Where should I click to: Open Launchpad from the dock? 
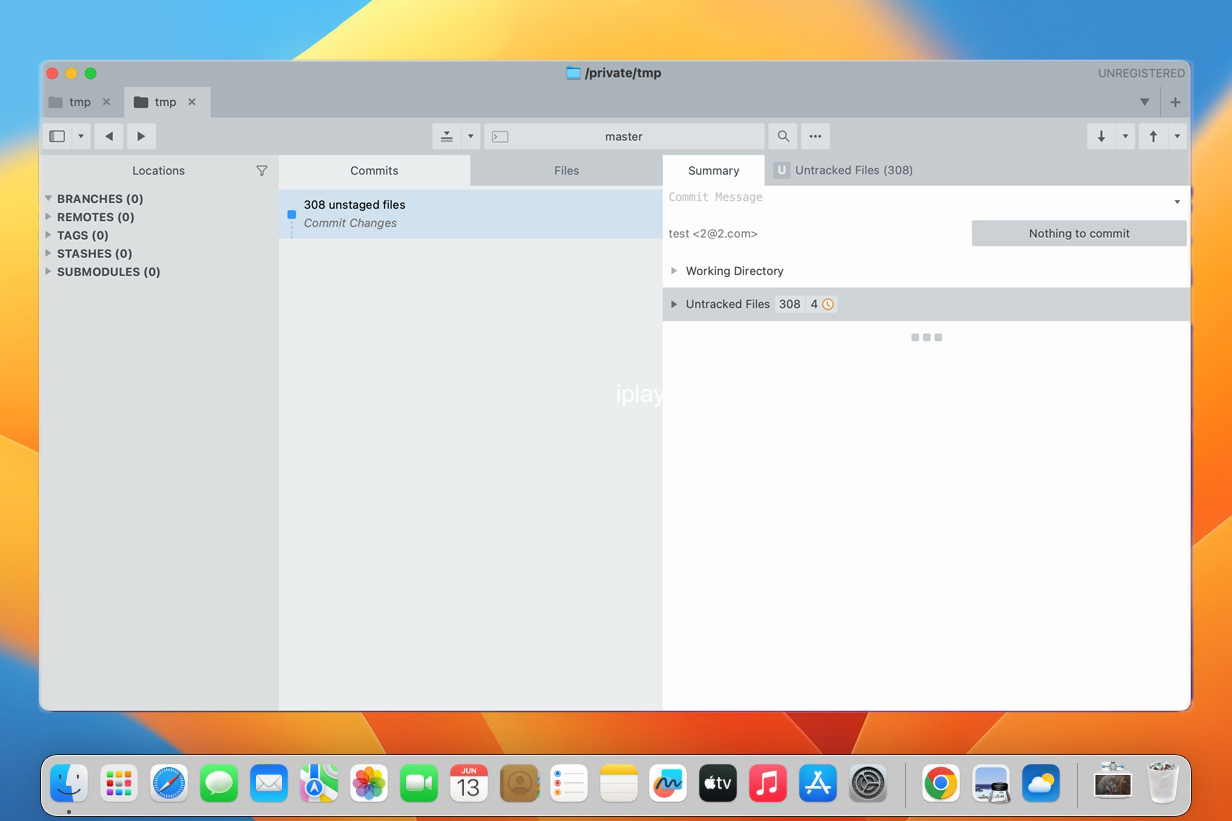119,784
